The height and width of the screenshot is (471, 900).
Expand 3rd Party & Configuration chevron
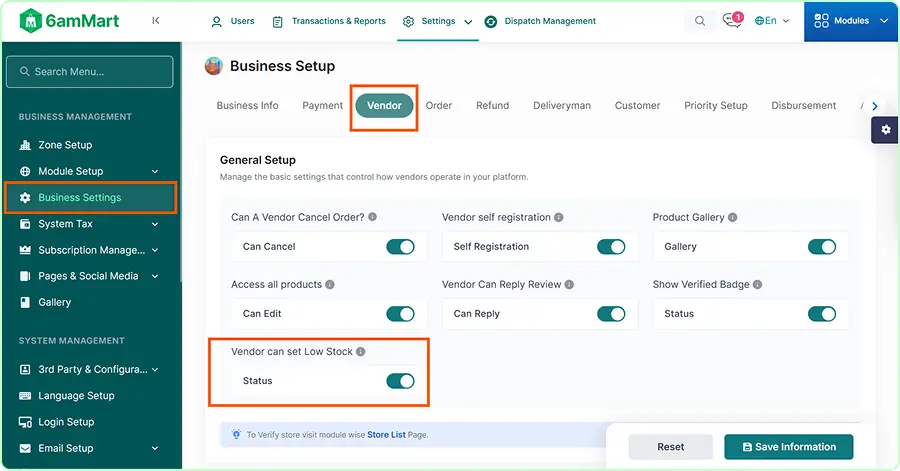coord(155,370)
